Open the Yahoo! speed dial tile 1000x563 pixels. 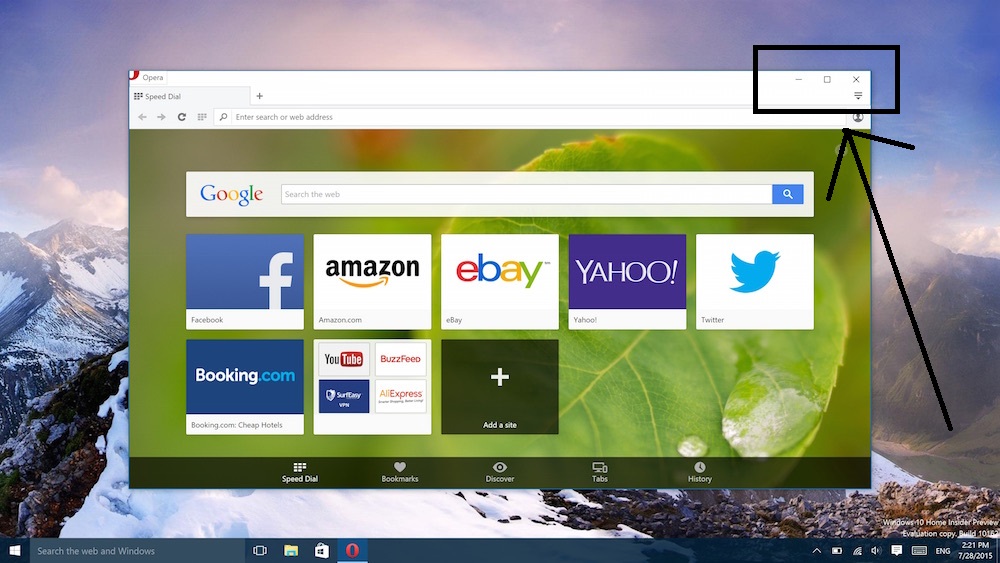click(x=628, y=282)
